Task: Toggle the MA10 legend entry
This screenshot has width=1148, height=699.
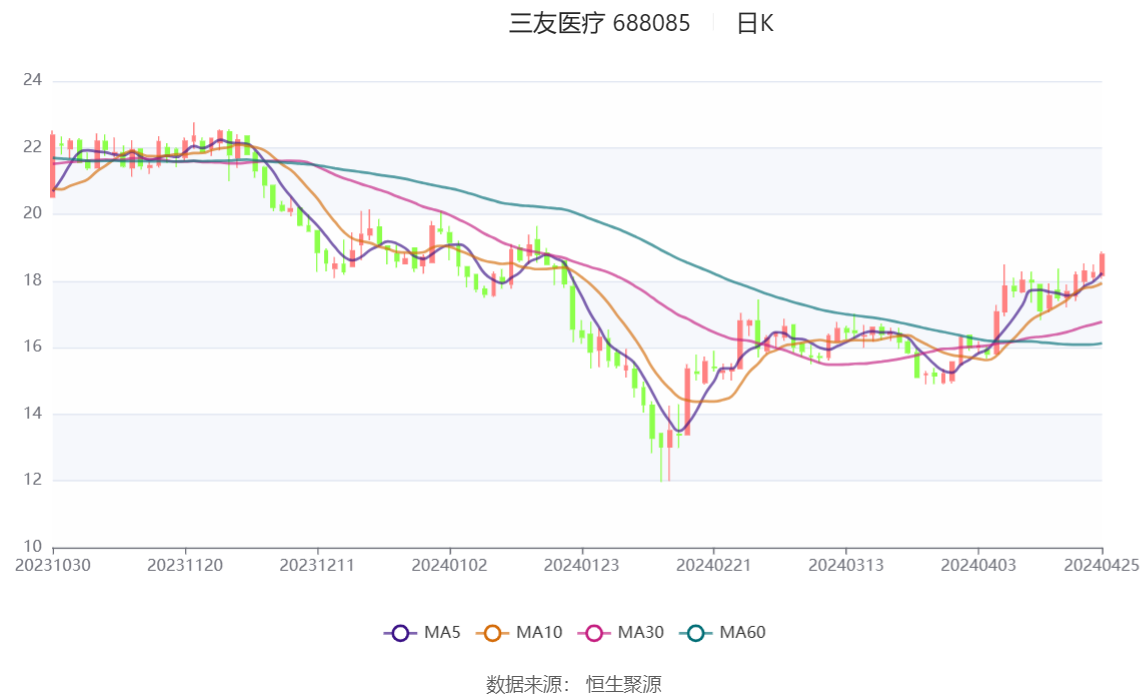Action: point(519,632)
